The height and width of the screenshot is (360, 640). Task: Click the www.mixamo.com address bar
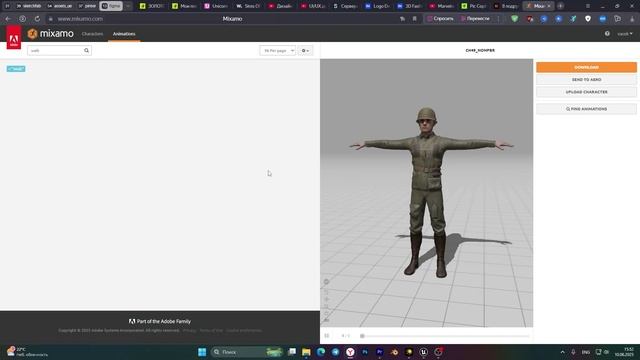80,19
